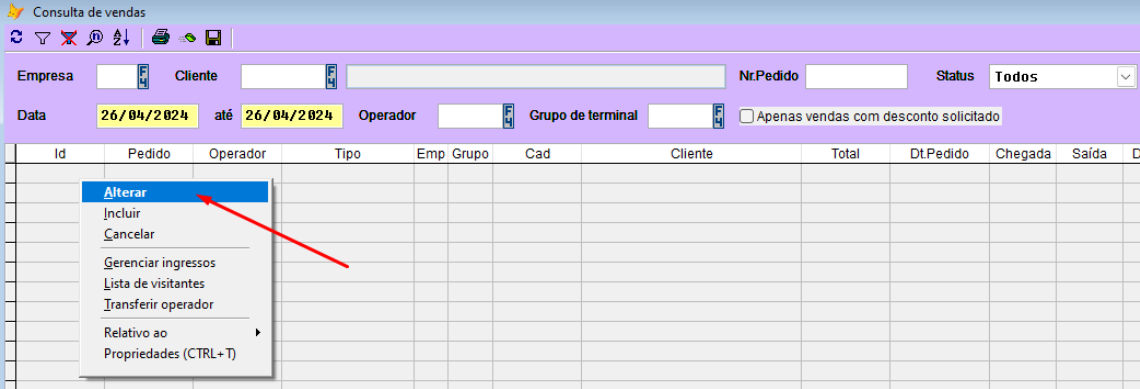Click the floppy disk save icon
The width and height of the screenshot is (1140, 389).
[214, 38]
